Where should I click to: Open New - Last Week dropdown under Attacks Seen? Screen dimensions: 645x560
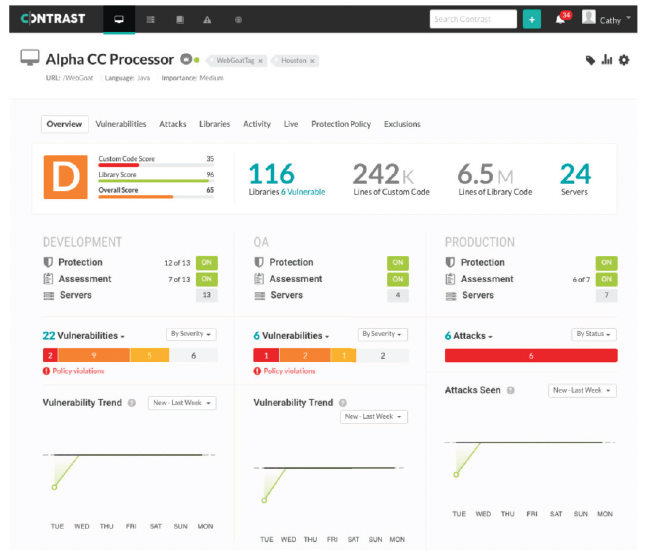582,390
